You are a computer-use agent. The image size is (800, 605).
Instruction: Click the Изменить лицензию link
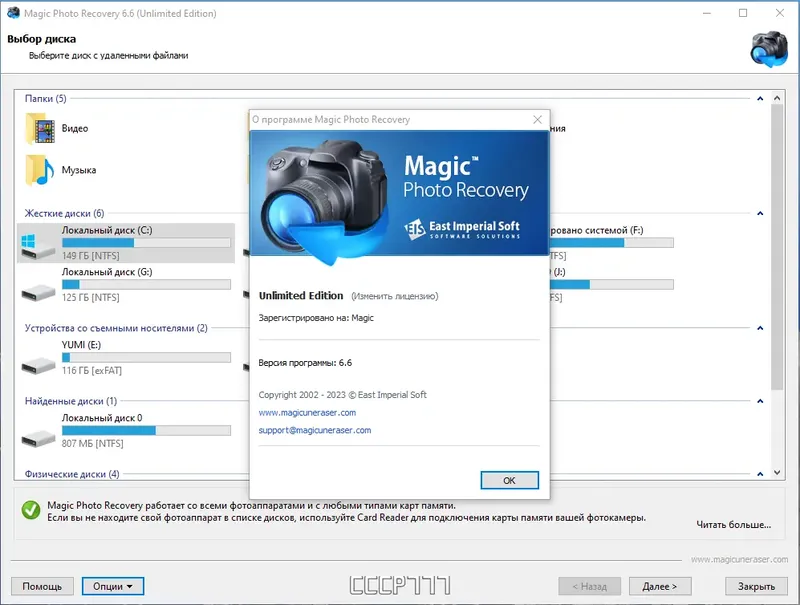point(394,296)
